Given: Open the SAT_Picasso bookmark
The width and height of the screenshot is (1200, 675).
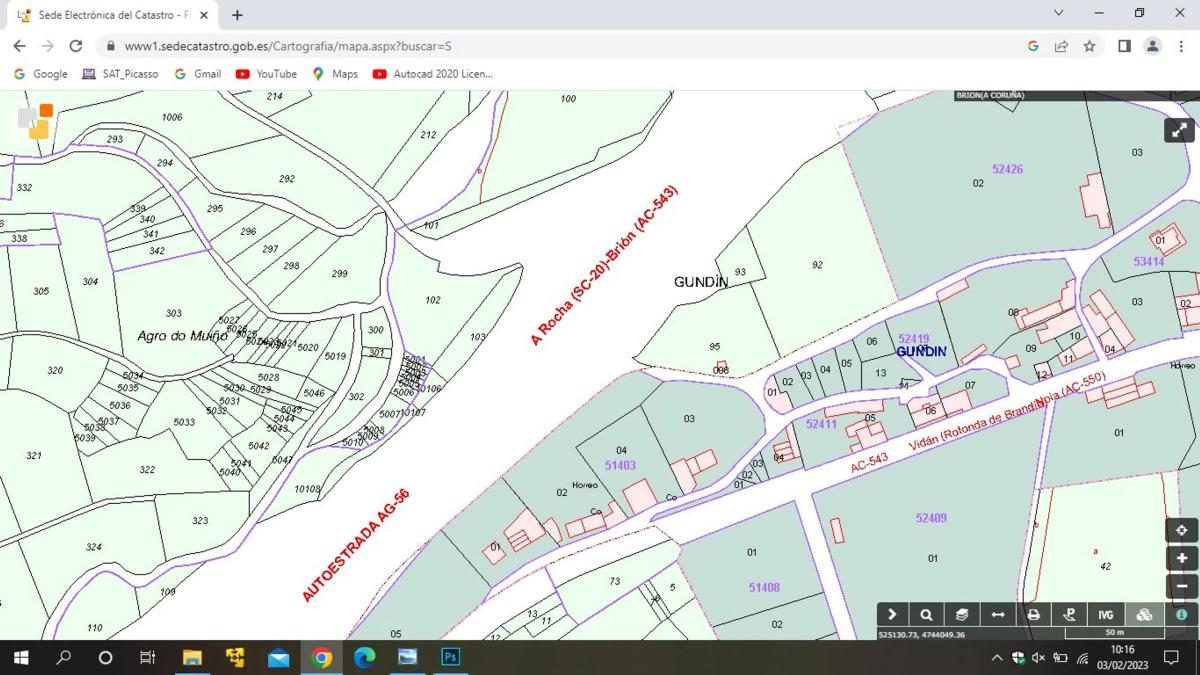Looking at the screenshot, I should (120, 74).
